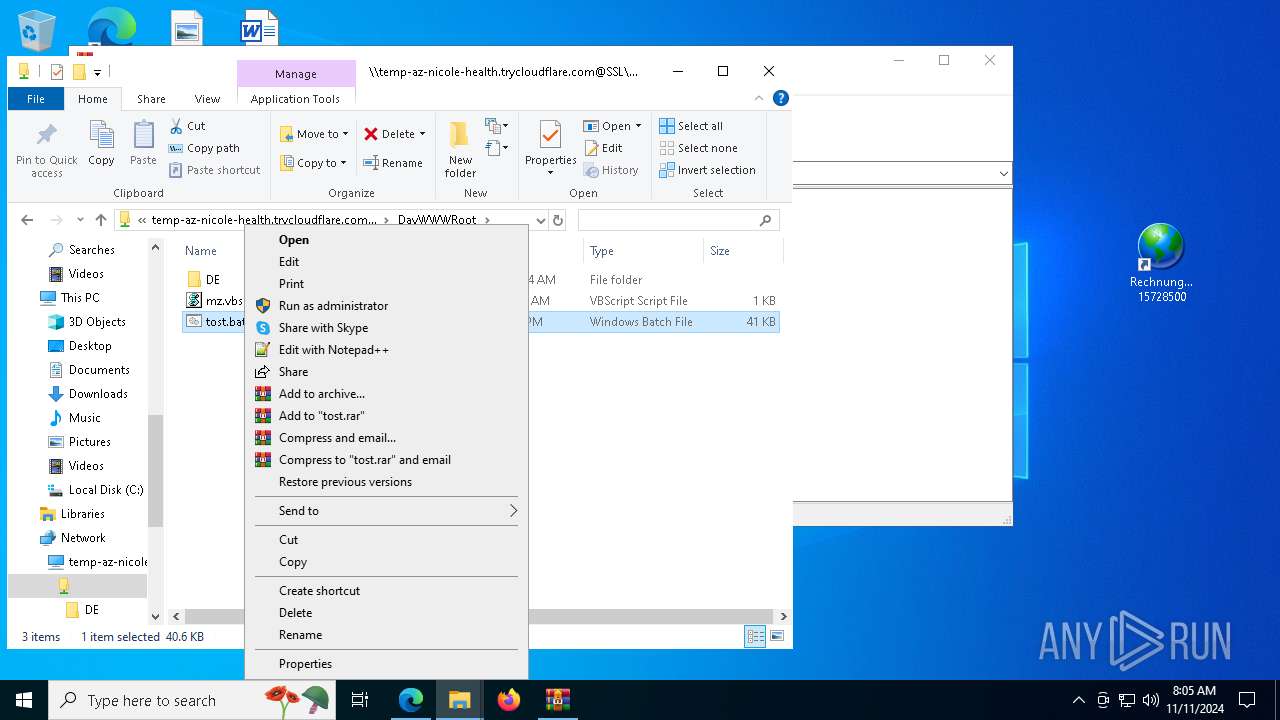Image resolution: width=1280 pixels, height=720 pixels.
Task: Expand the Delete dropdown arrow
Action: pyautogui.click(x=422, y=134)
